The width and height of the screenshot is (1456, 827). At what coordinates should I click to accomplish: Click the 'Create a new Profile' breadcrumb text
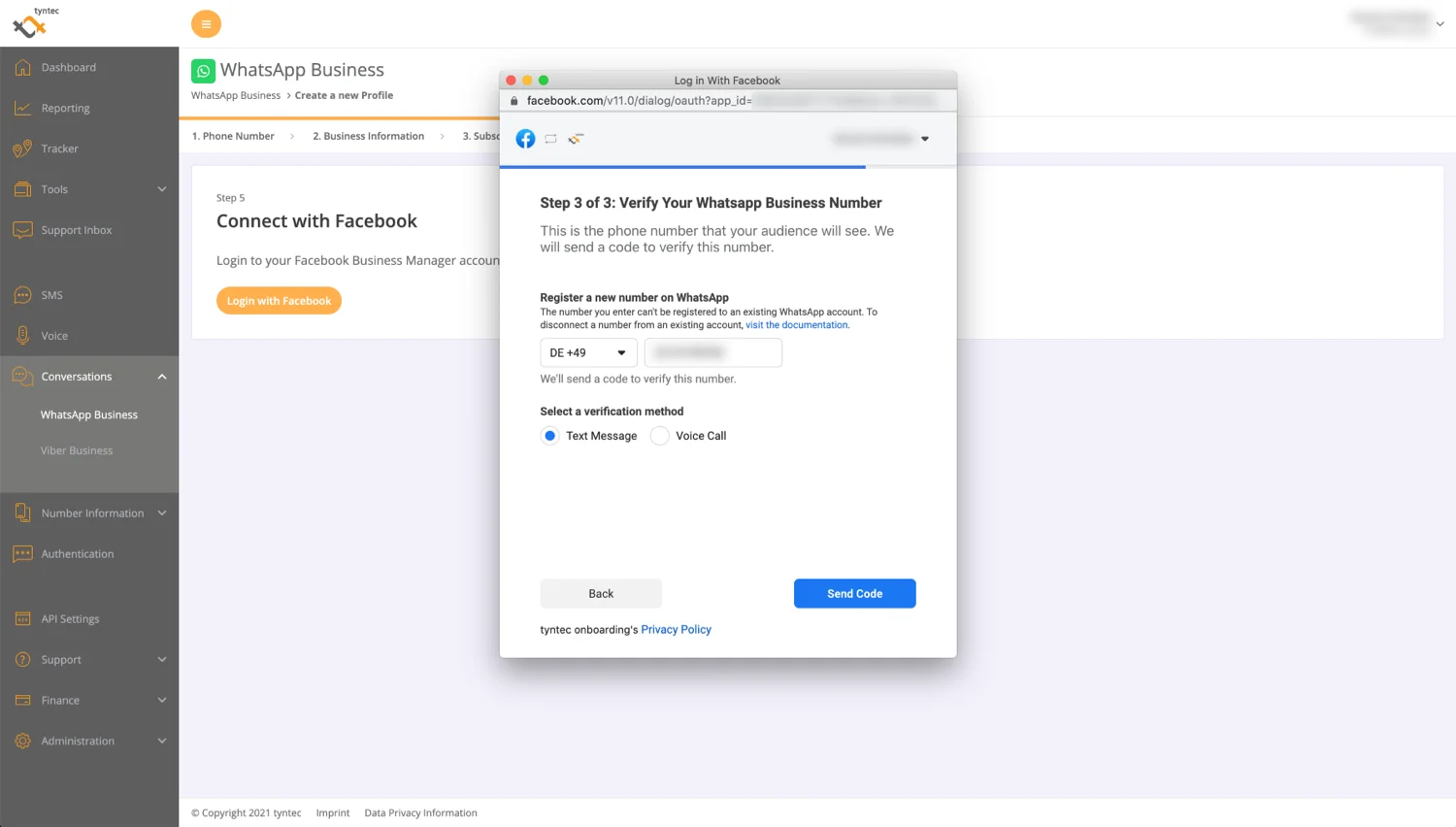(x=344, y=95)
